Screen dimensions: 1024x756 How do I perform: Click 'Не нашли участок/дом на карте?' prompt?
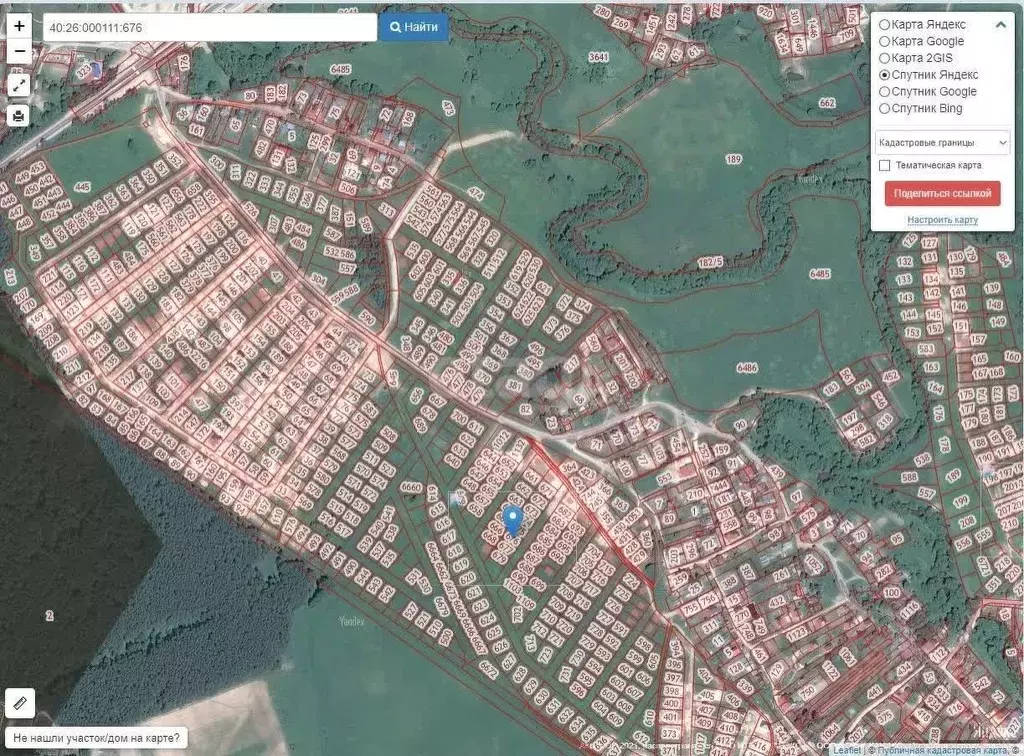pyautogui.click(x=98, y=740)
